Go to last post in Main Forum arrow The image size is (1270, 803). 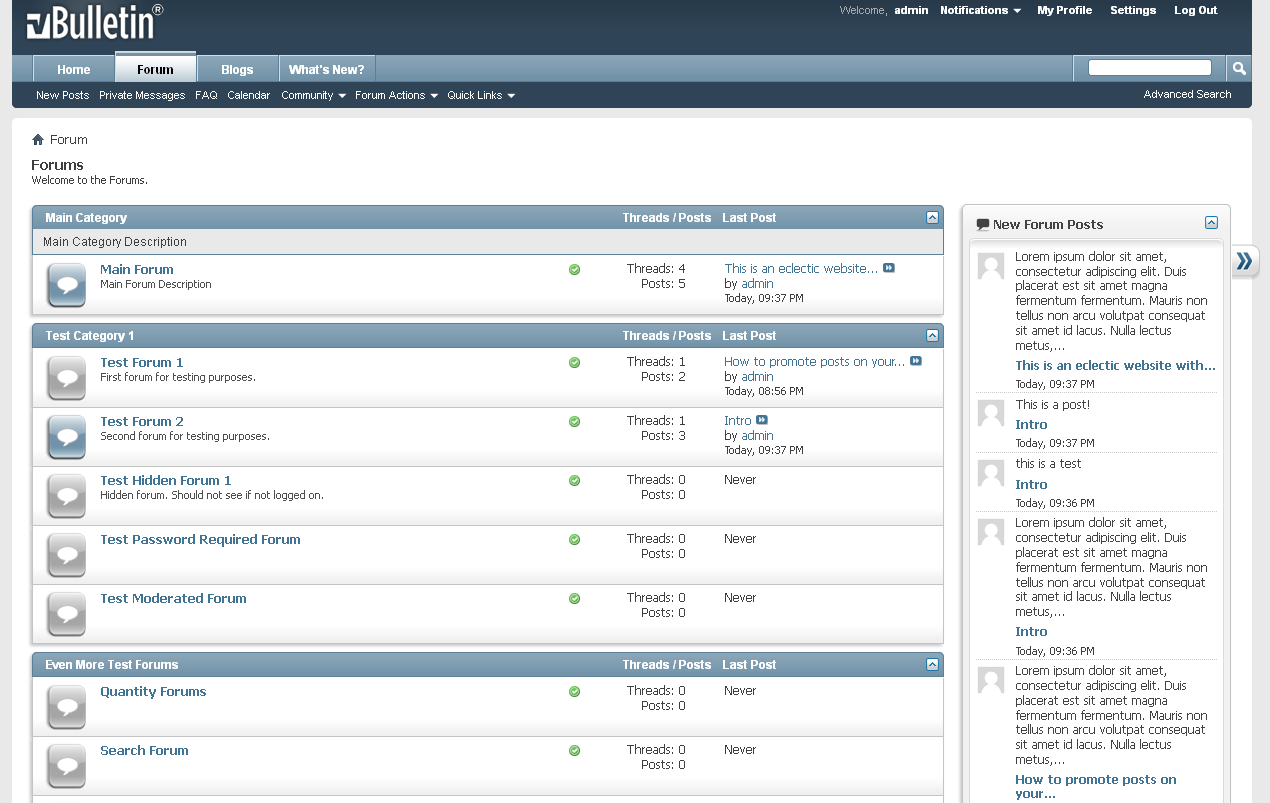889,268
